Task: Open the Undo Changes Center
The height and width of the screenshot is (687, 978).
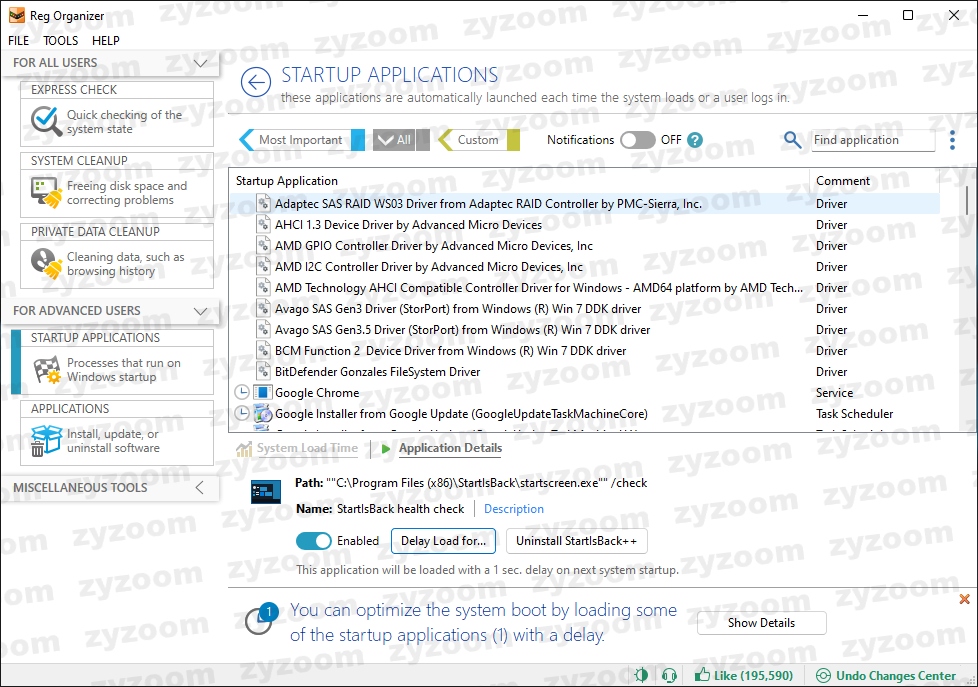Action: (x=886, y=675)
